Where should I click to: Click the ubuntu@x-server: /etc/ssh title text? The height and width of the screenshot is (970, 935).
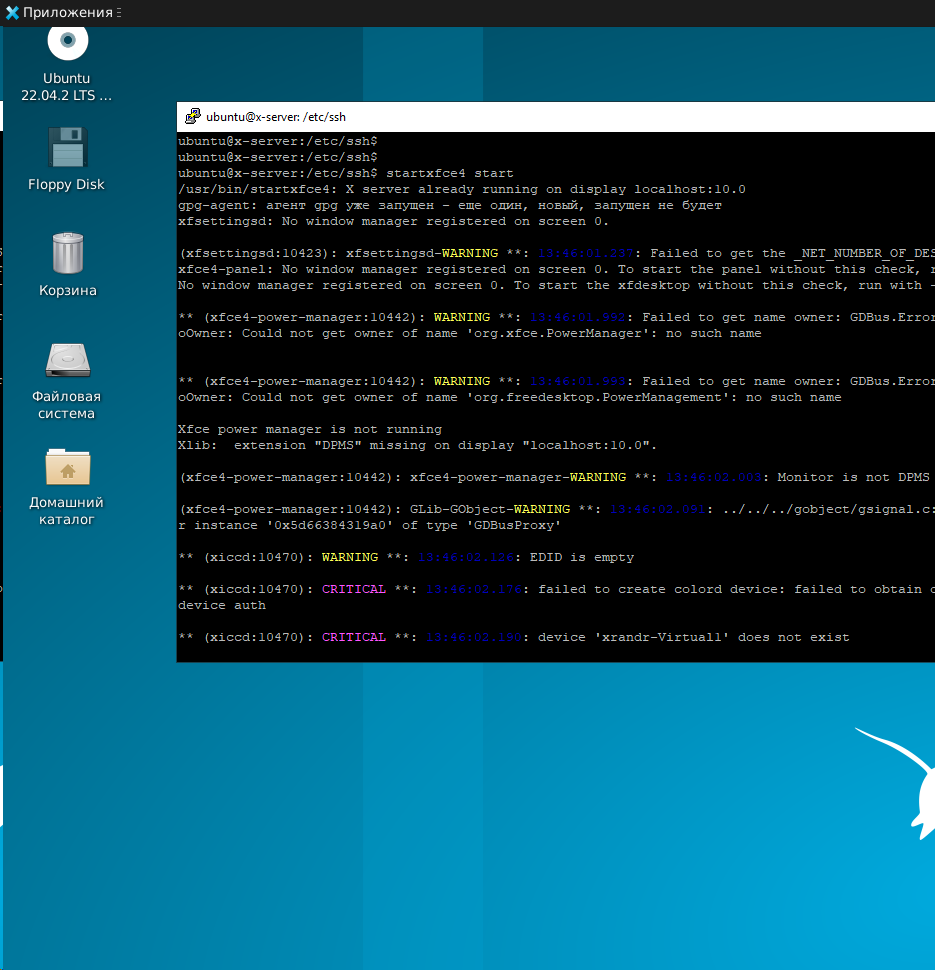(277, 116)
